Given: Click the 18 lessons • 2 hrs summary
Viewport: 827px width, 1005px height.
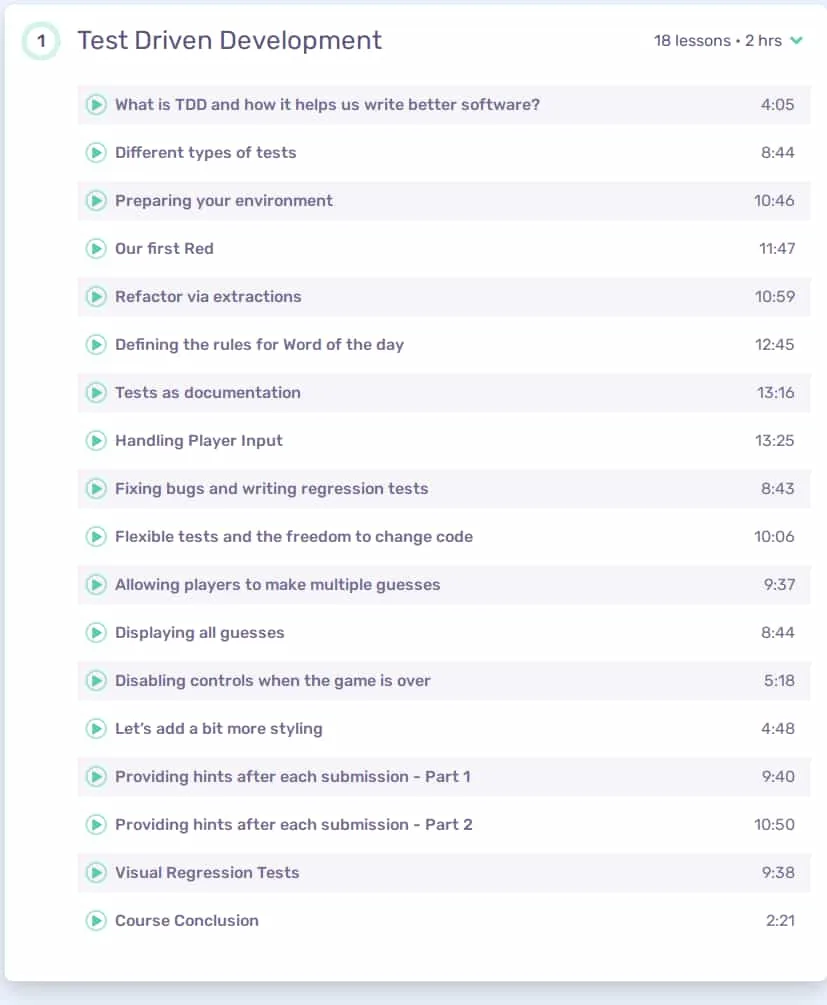Looking at the screenshot, I should (717, 40).
